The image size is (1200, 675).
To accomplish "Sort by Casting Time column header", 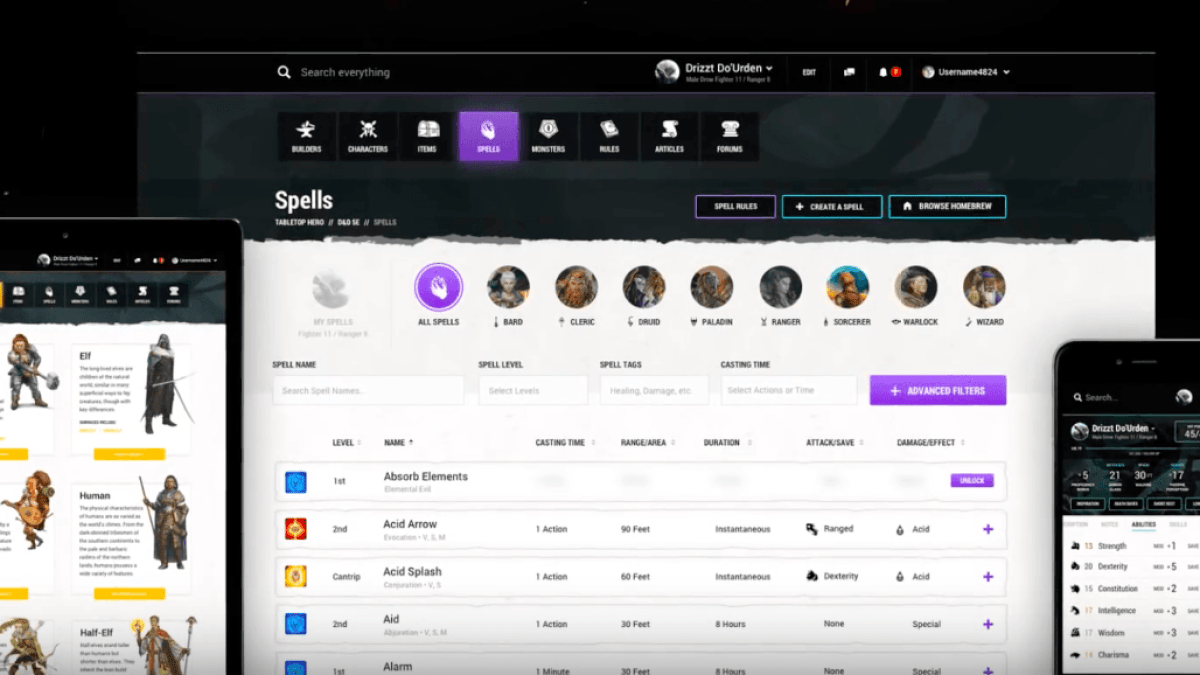I will (566, 442).
